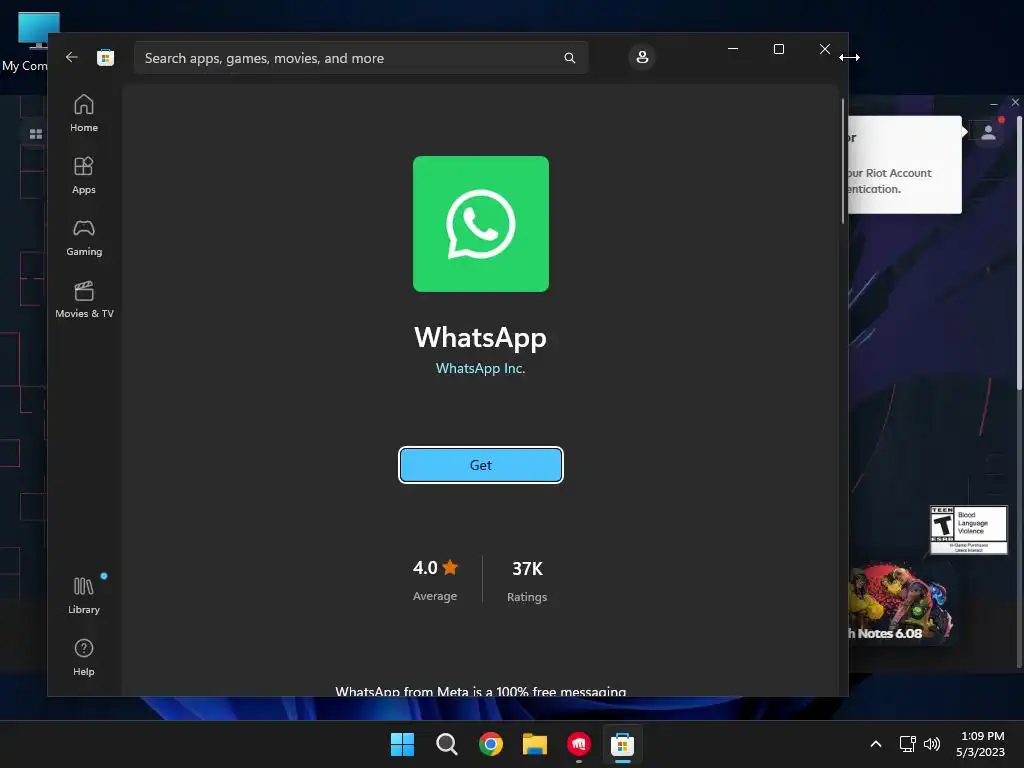Click the grid icon in the background window
The width and height of the screenshot is (1024, 768).
tap(36, 134)
